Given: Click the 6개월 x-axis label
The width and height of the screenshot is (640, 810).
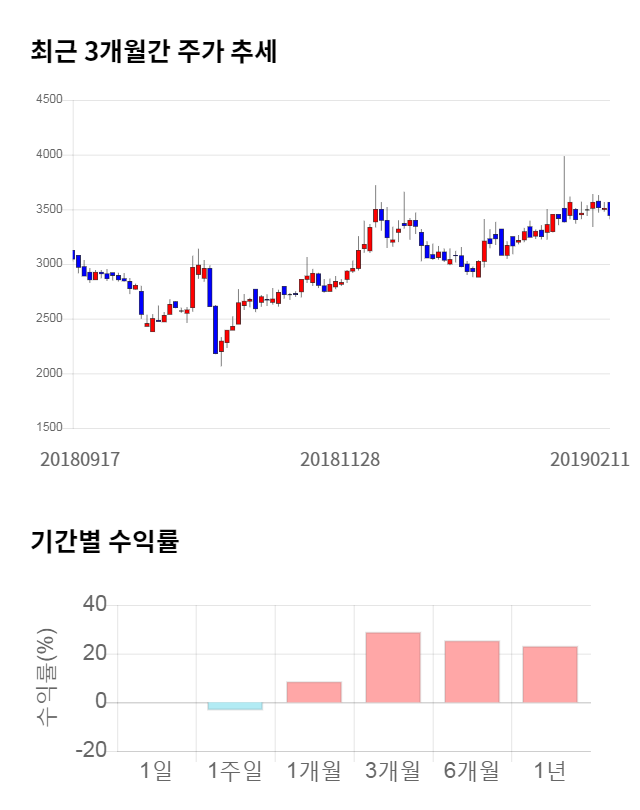Looking at the screenshot, I should (x=472, y=771).
